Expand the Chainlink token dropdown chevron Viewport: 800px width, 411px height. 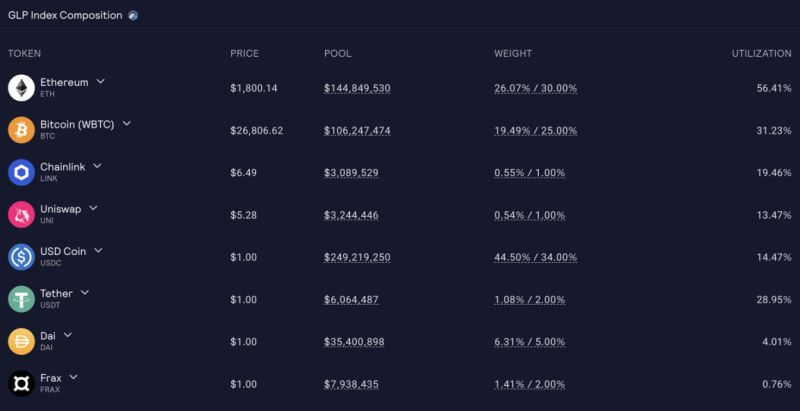click(97, 166)
